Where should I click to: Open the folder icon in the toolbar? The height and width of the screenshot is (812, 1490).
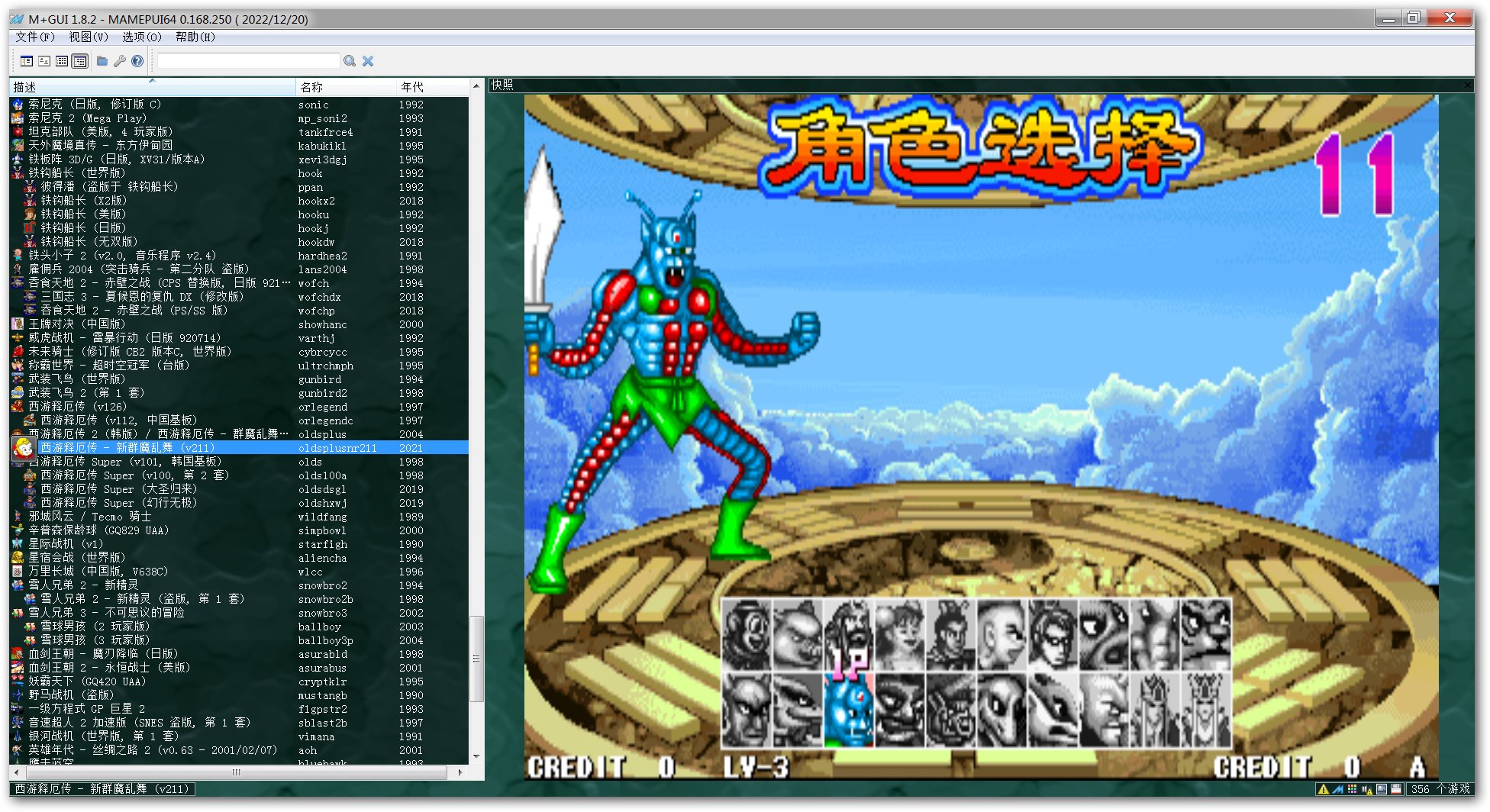102,61
